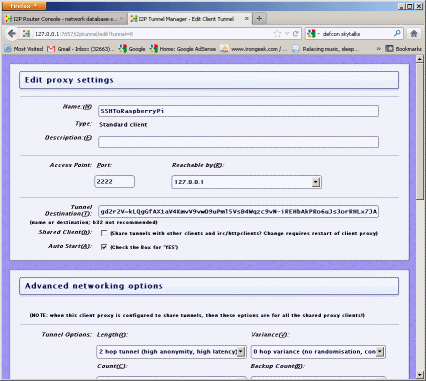
Task: Click the Tunnel Destination field
Action: coord(238,211)
